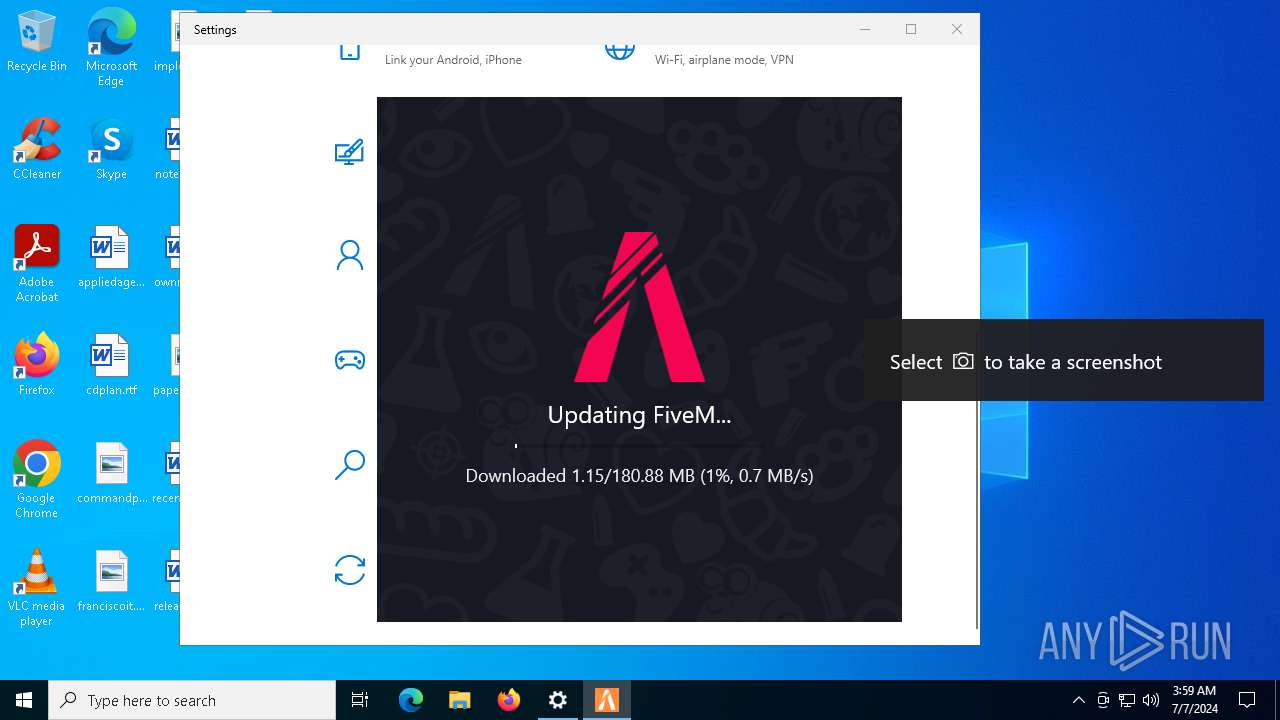The width and height of the screenshot is (1280, 720).
Task: Switch to FiveM app on taskbar
Action: [607, 700]
